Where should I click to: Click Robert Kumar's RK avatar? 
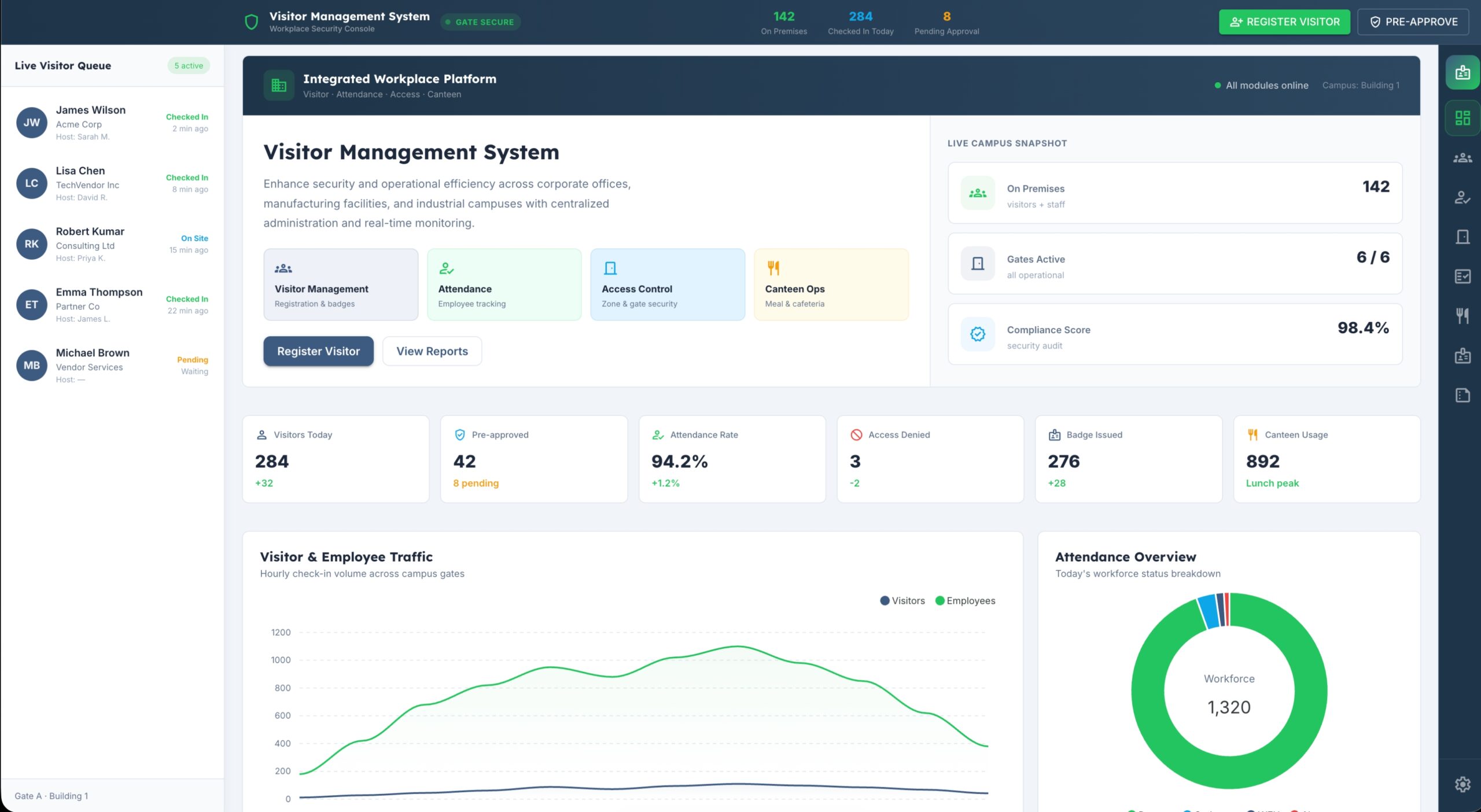32,244
